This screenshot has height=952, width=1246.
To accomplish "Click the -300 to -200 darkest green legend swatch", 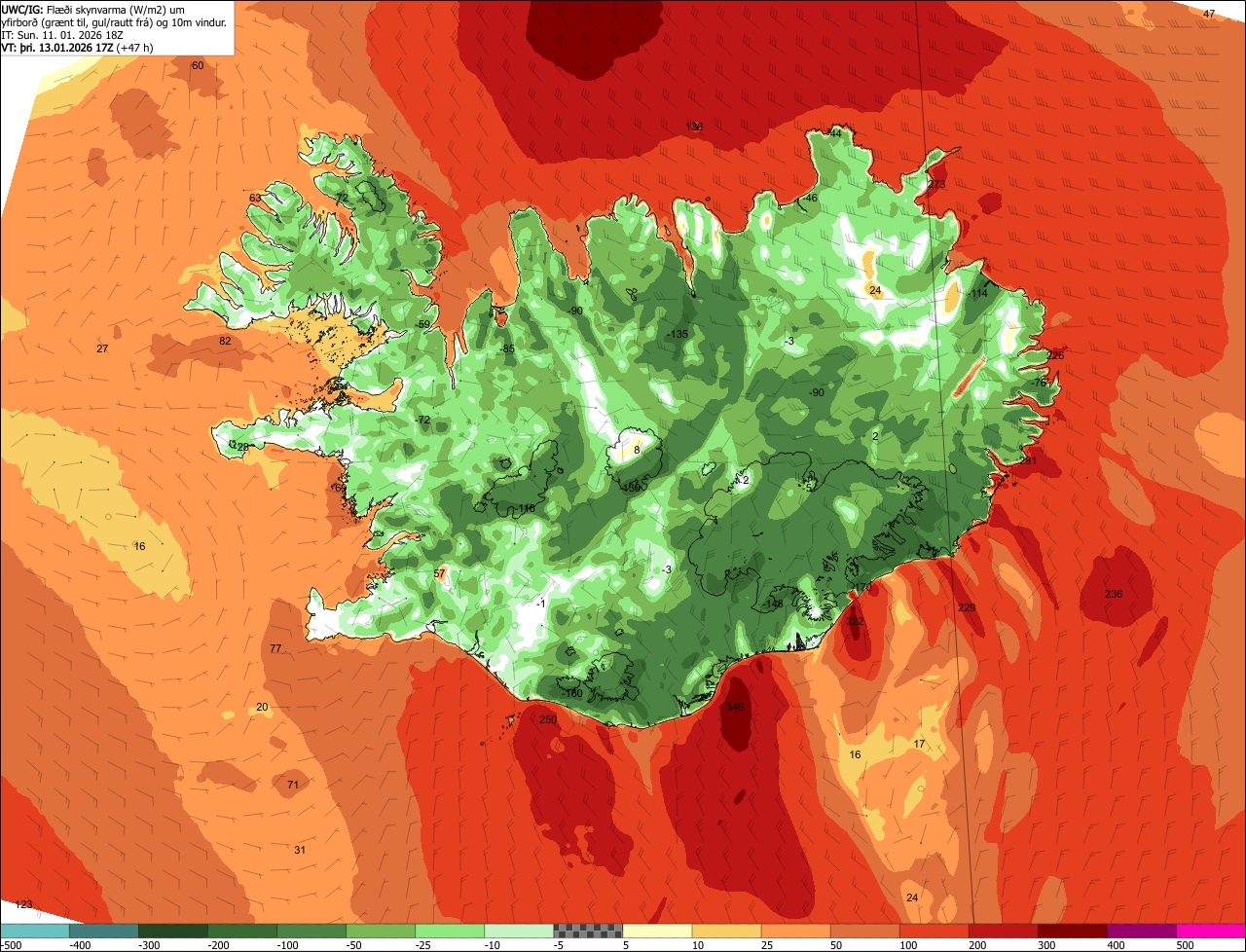I will pos(173,931).
